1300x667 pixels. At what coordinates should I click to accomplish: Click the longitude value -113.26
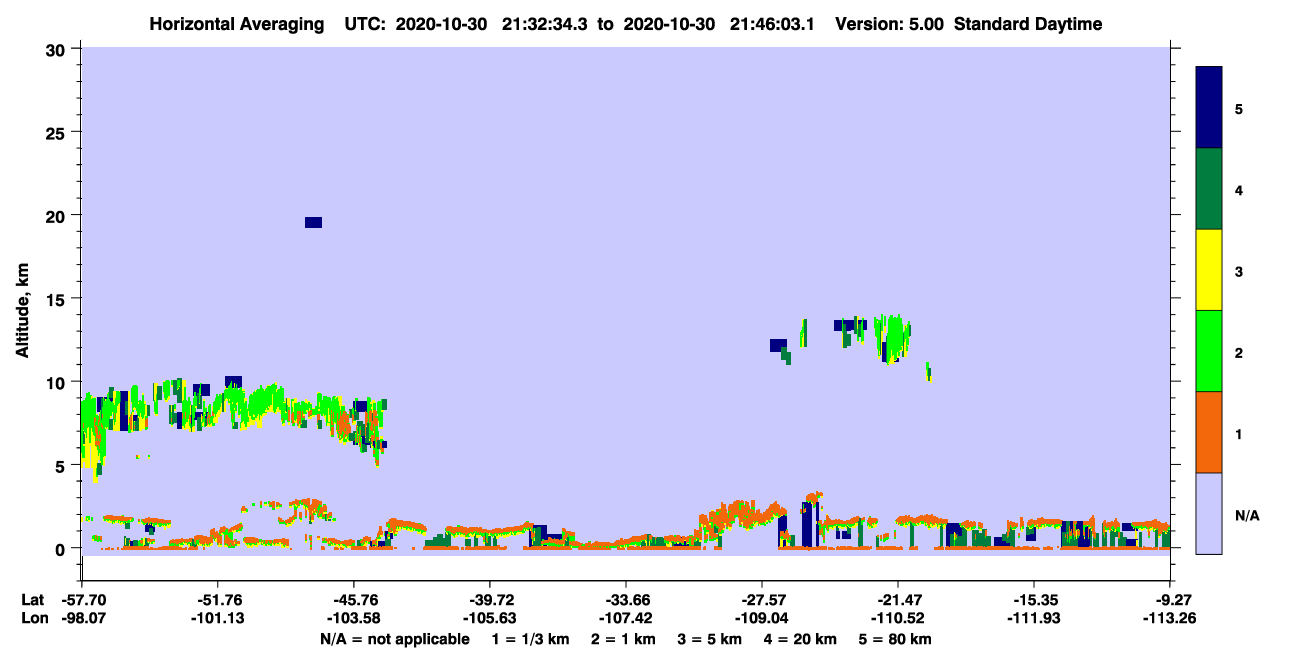point(1170,618)
